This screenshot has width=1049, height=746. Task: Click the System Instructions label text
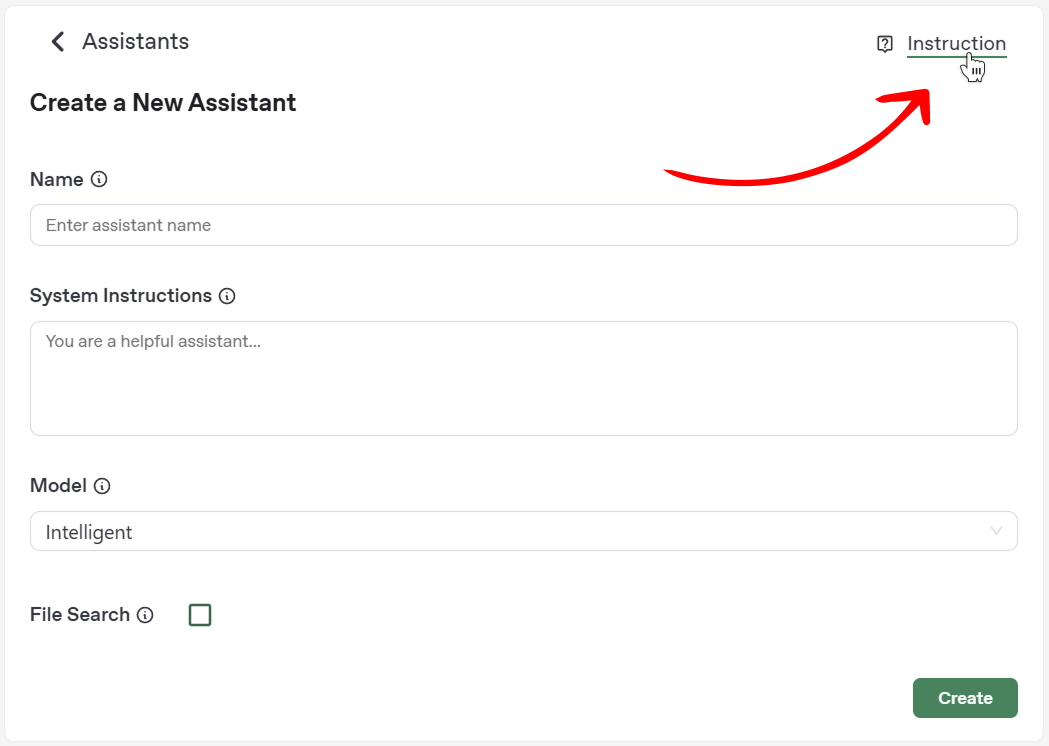click(121, 296)
